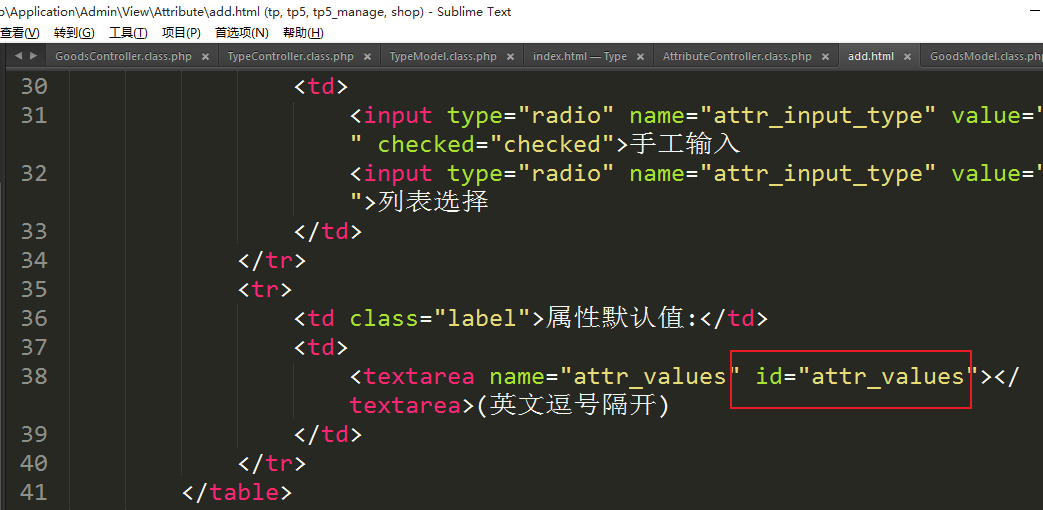Close the GoodsController.class.php tab

(205, 57)
